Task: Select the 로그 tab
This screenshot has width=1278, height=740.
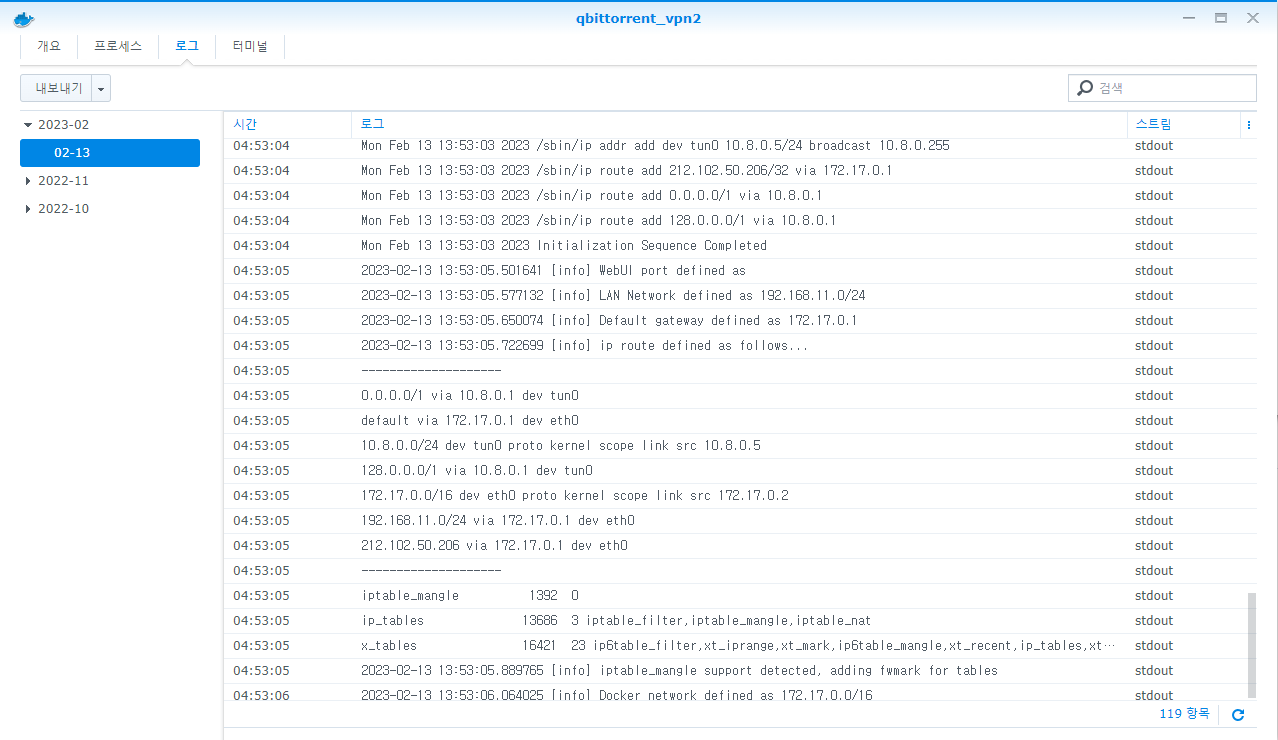Action: pyautogui.click(x=187, y=46)
